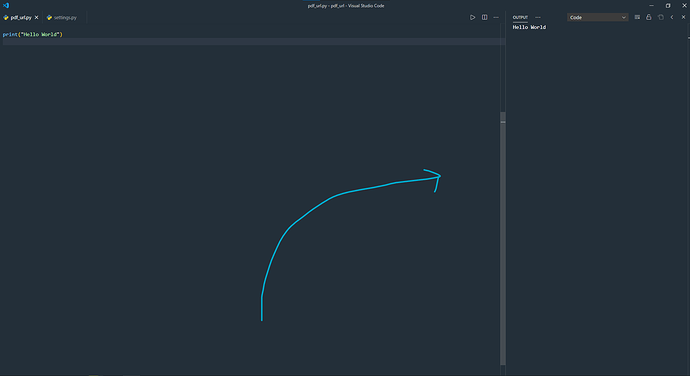Screen dimensions: 690x376
Task: Run the Python file with the play icon
Action: click(x=472, y=18)
